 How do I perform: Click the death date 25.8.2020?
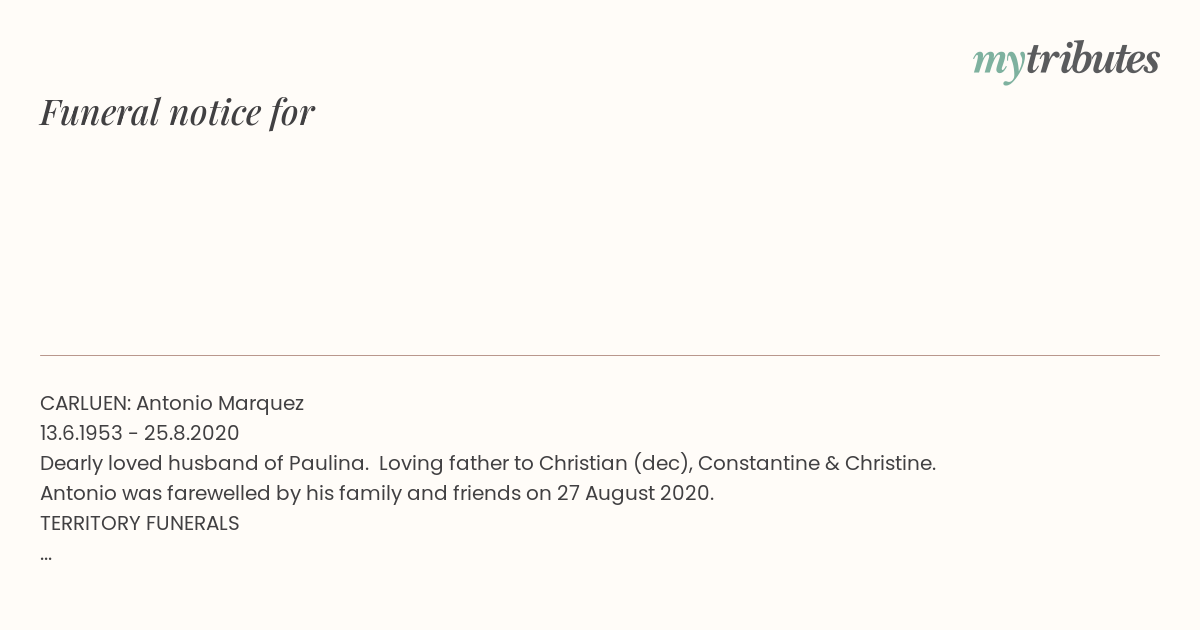point(192,433)
